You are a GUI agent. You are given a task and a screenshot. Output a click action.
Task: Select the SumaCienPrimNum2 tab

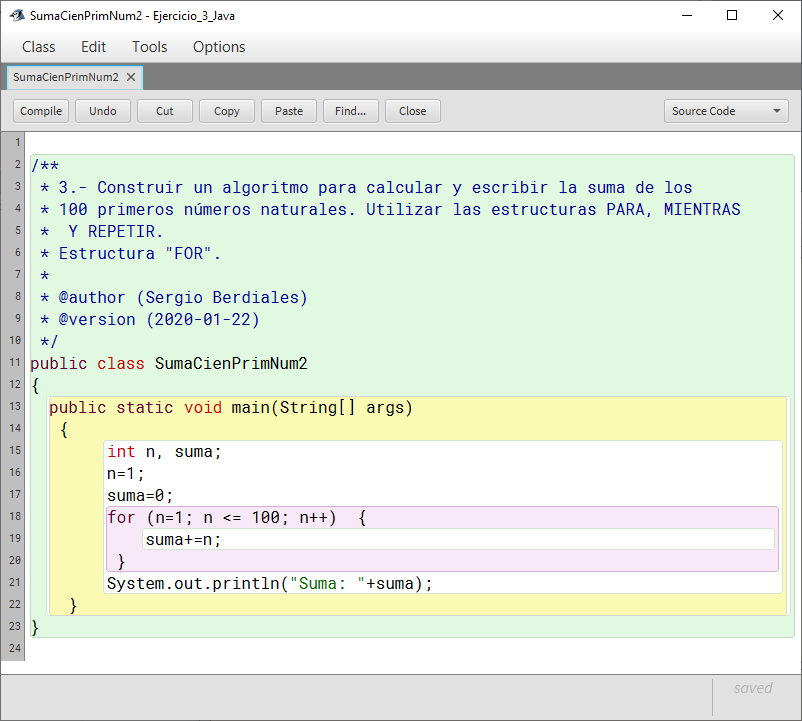[x=65, y=77]
